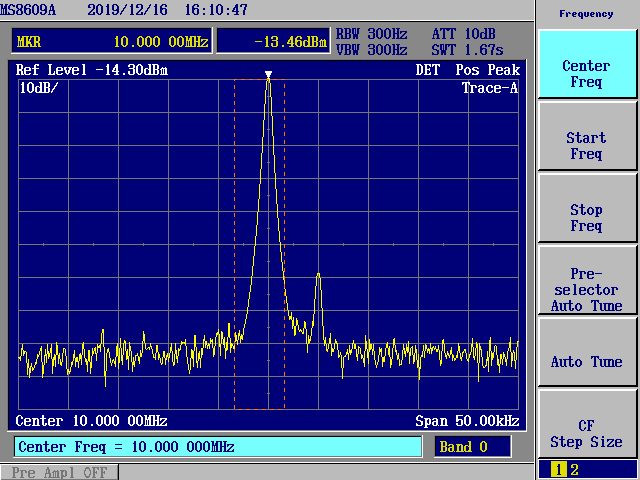Click the 10dB/ scale label
Image resolution: width=640 pixels, height=480 pixels.
[39, 88]
